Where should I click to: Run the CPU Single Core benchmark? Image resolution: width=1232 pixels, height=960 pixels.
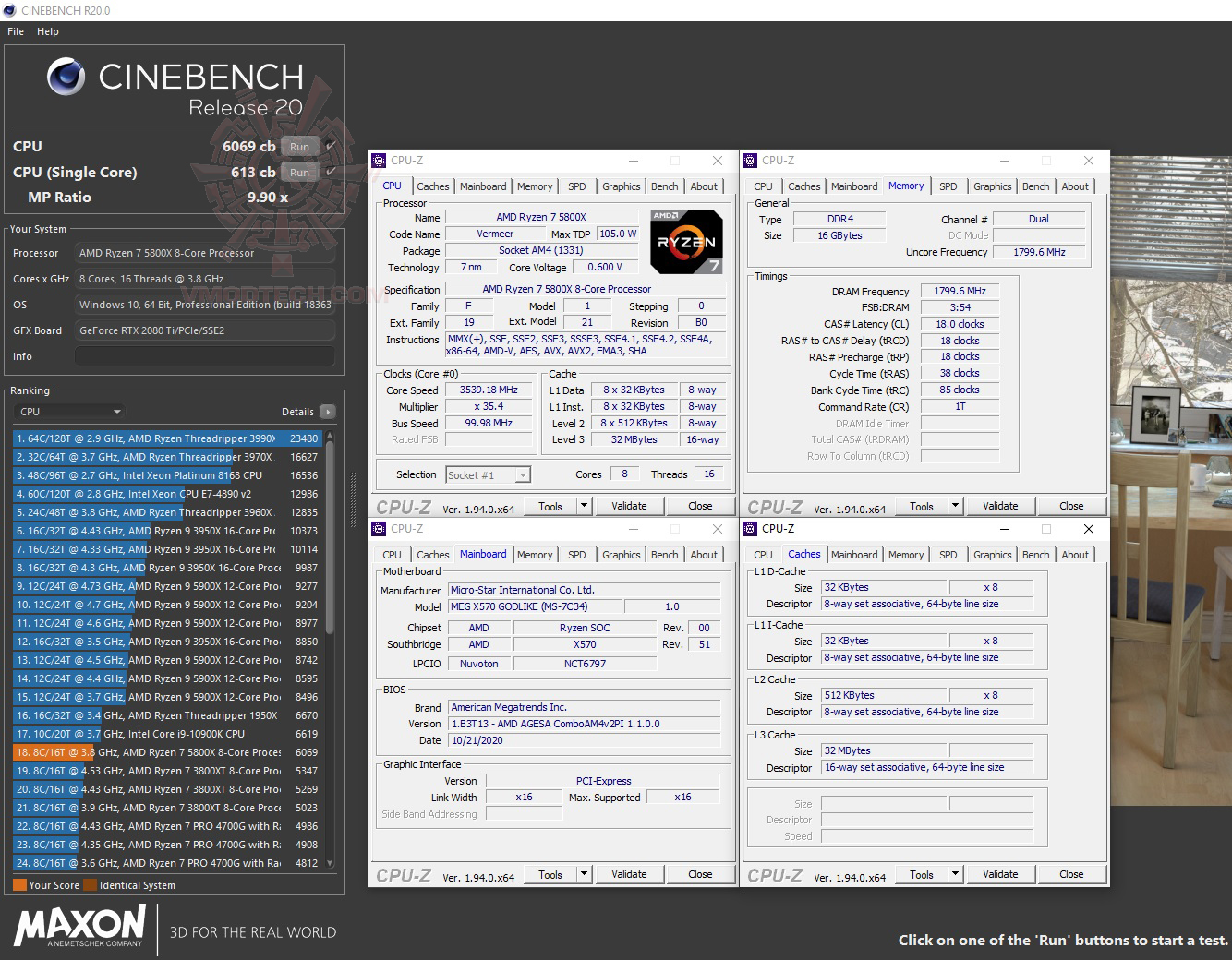coord(300,173)
